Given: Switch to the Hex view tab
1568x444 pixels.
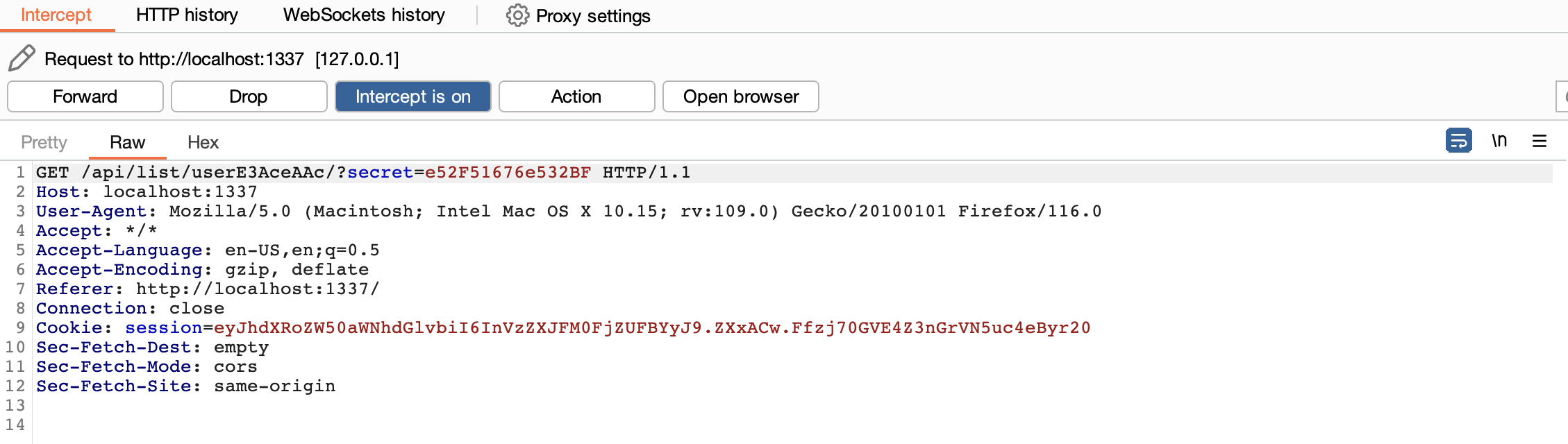Looking at the screenshot, I should 203,142.
